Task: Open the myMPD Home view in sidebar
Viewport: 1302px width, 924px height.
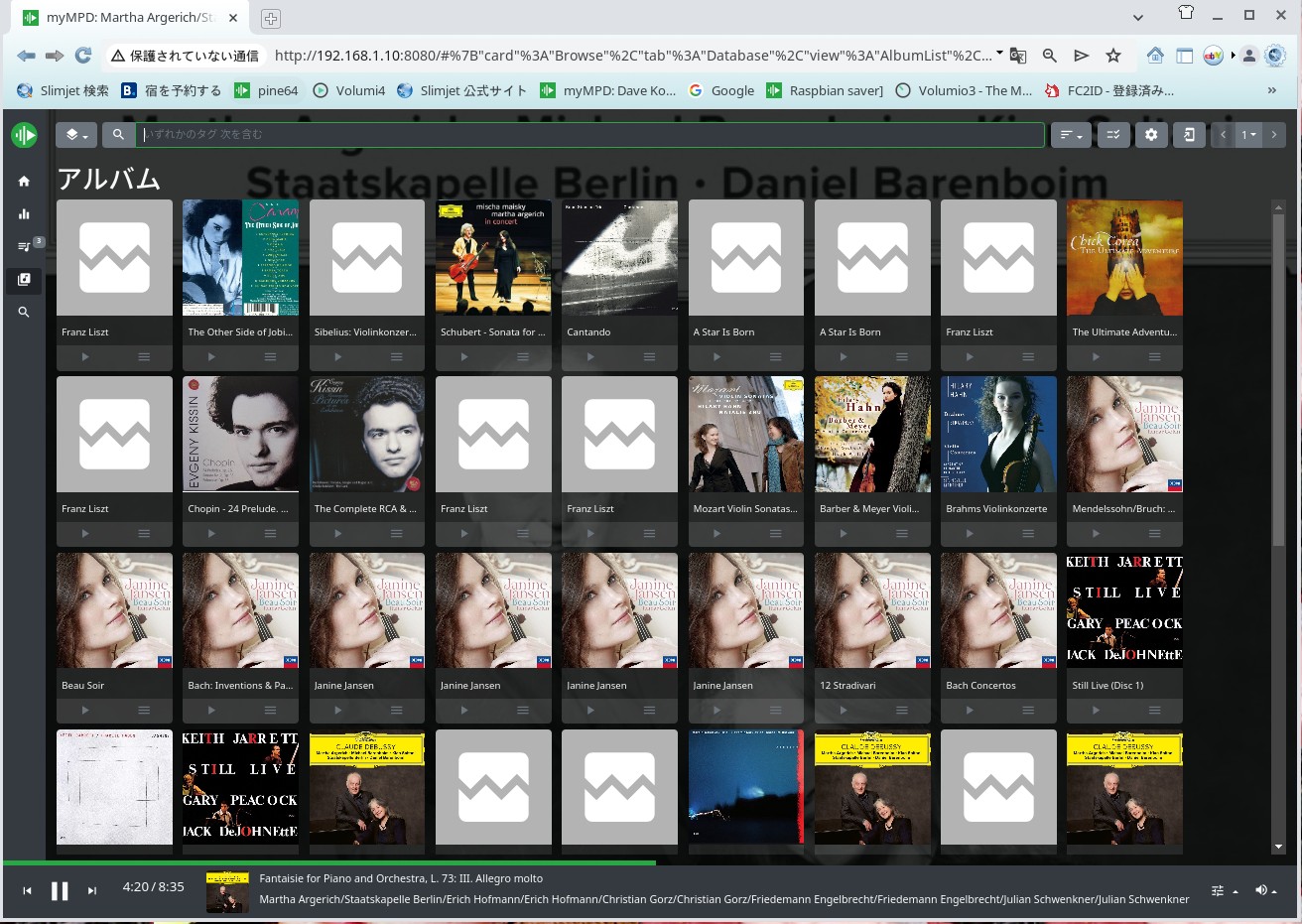Action: point(24,181)
